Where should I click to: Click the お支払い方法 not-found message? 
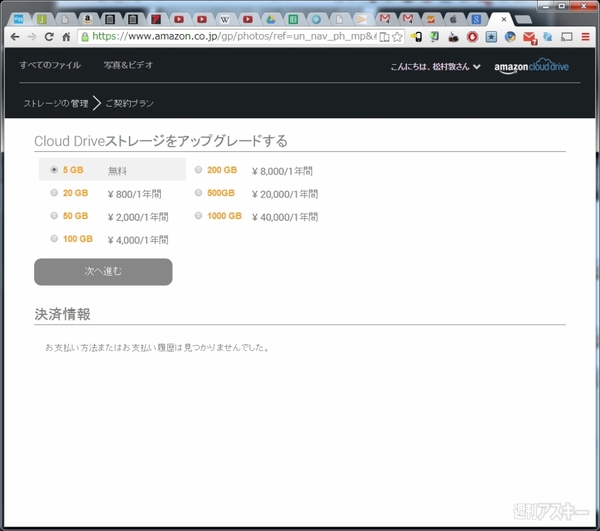[157, 347]
